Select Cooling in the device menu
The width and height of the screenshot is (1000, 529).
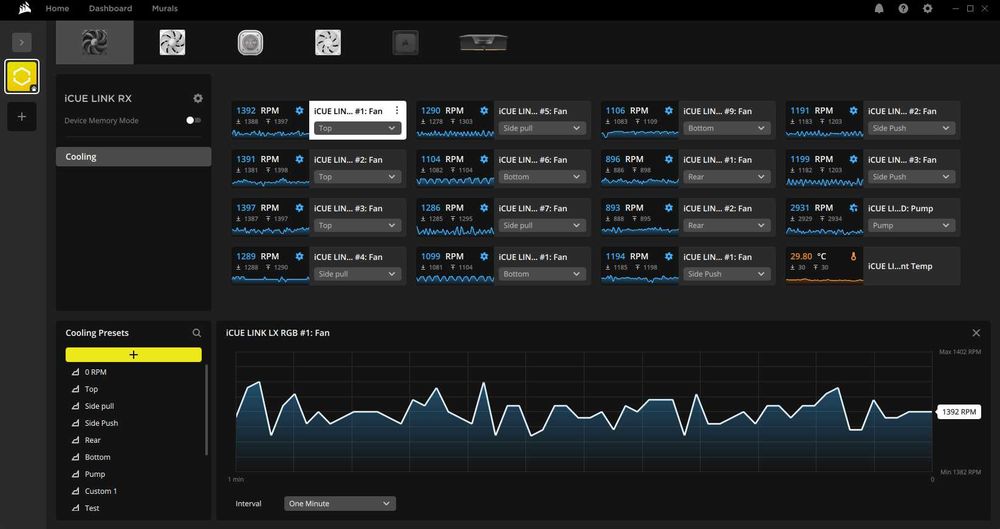(x=133, y=156)
